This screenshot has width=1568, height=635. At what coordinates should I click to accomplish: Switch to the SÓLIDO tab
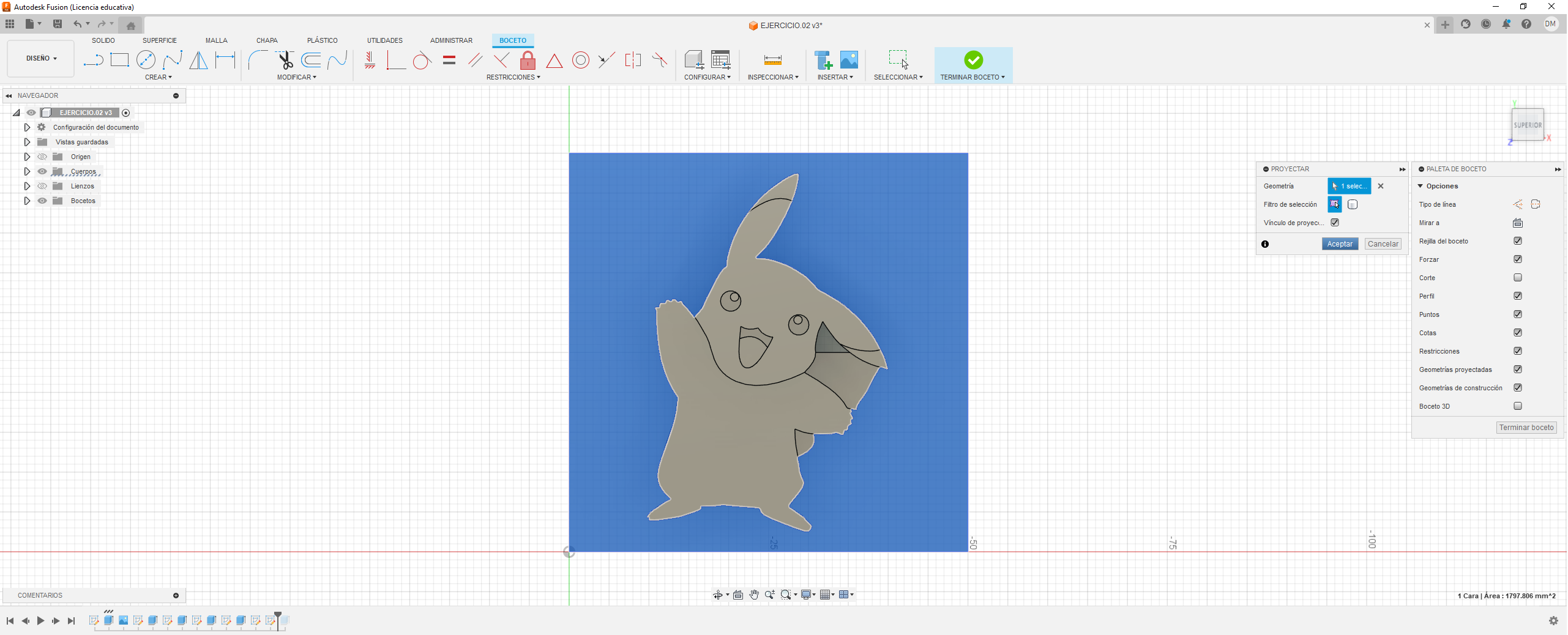point(103,40)
